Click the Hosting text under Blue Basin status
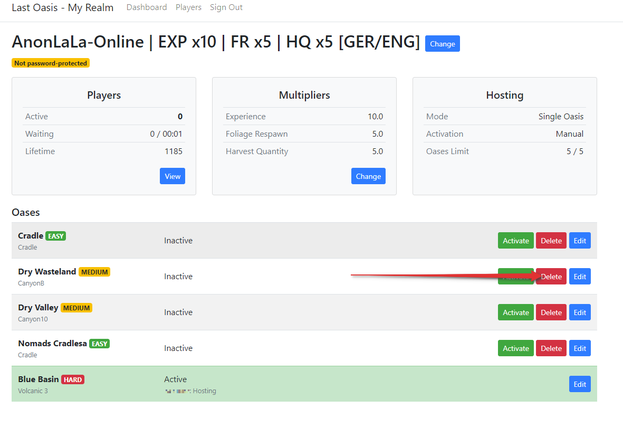 (204, 391)
